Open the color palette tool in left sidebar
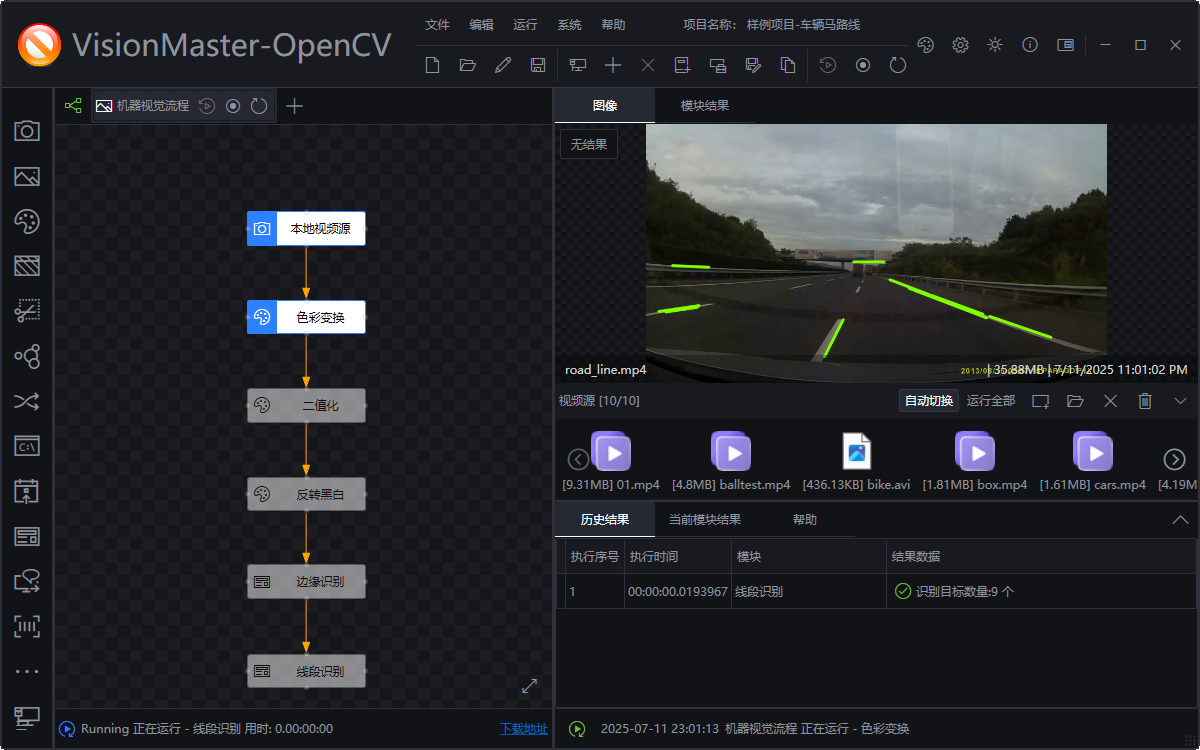This screenshot has height=750, width=1200. coord(27,221)
